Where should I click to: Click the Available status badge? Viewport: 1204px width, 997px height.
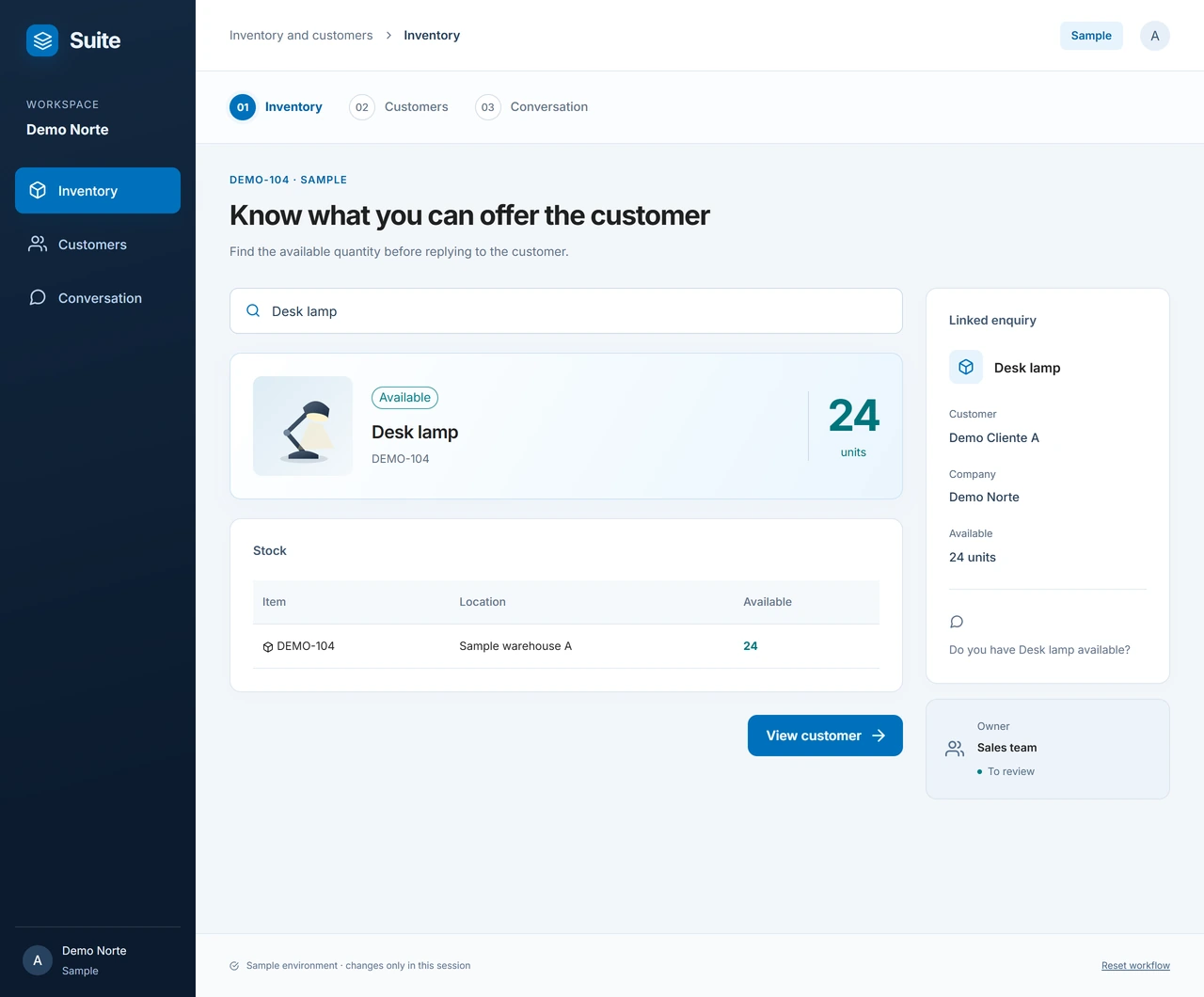[404, 398]
